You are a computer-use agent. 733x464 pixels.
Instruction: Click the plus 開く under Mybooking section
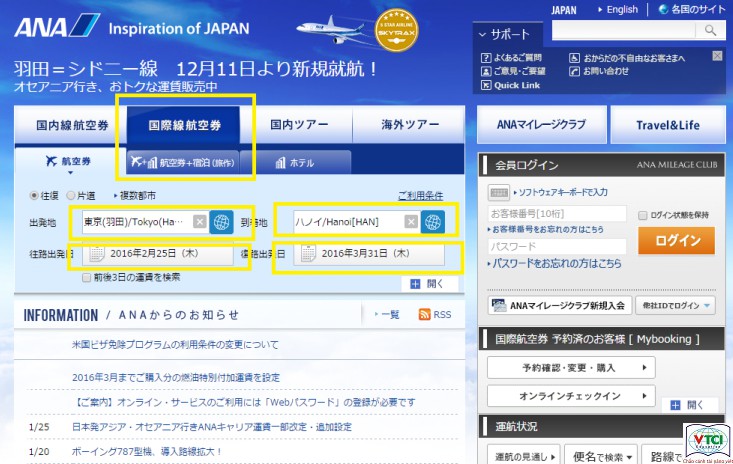coord(676,405)
